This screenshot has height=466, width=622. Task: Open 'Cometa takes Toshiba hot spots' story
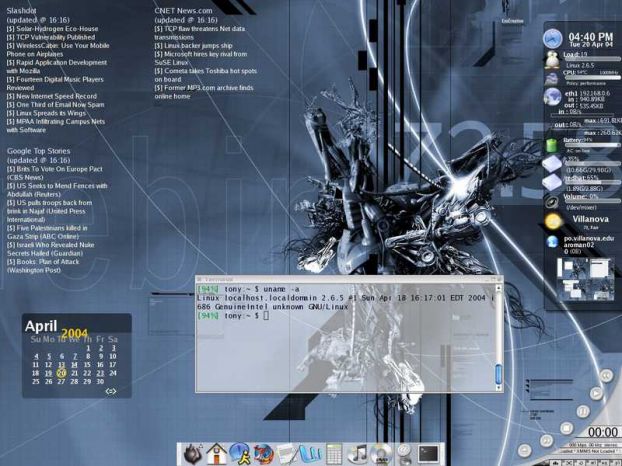pyautogui.click(x=205, y=75)
